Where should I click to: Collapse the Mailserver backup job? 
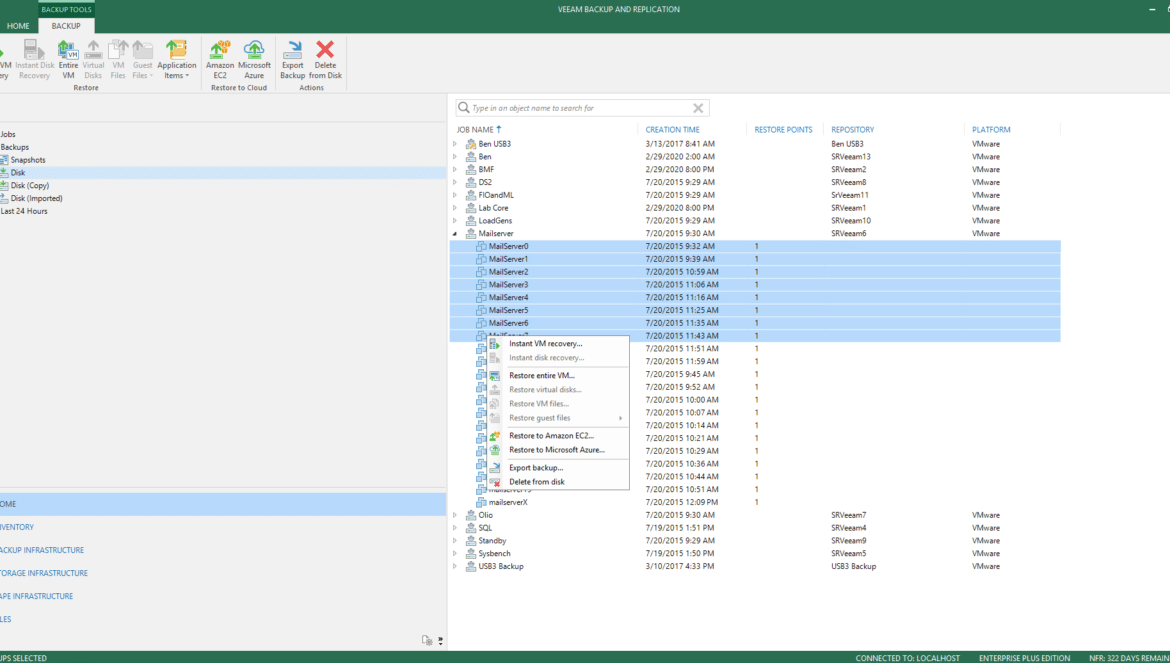(x=455, y=233)
